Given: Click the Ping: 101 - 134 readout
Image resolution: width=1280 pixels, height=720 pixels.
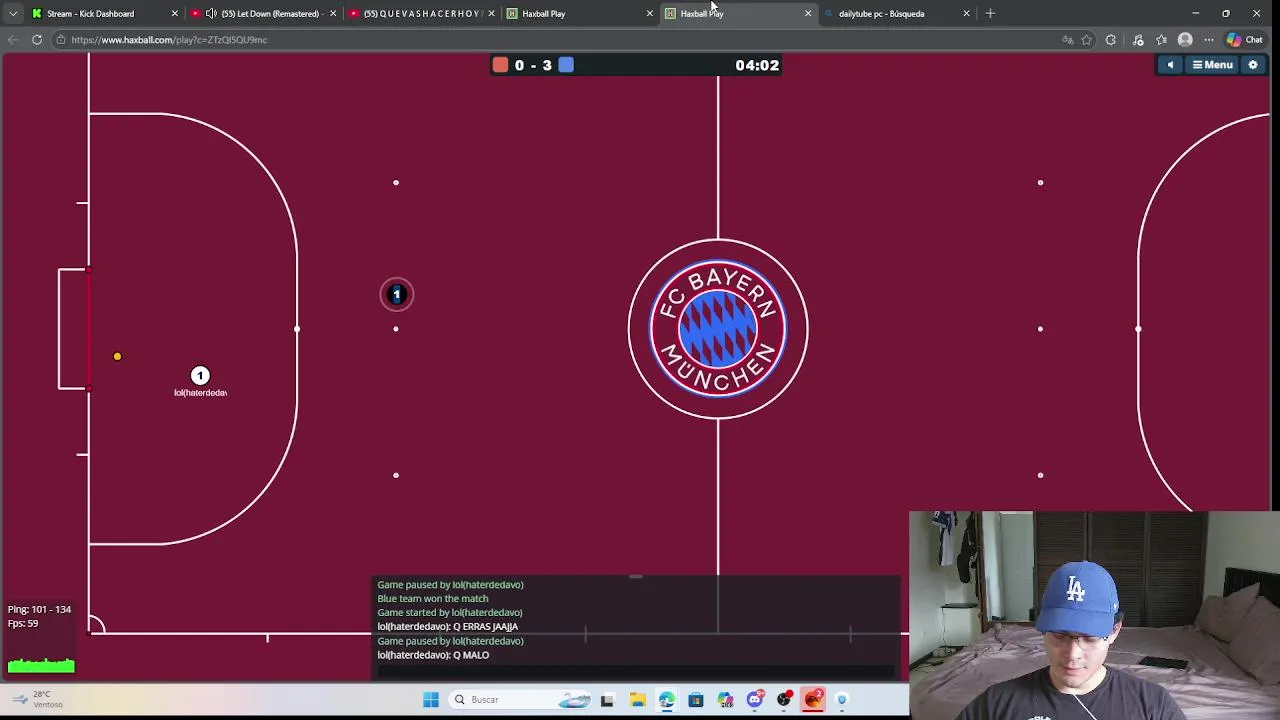Looking at the screenshot, I should point(39,609).
